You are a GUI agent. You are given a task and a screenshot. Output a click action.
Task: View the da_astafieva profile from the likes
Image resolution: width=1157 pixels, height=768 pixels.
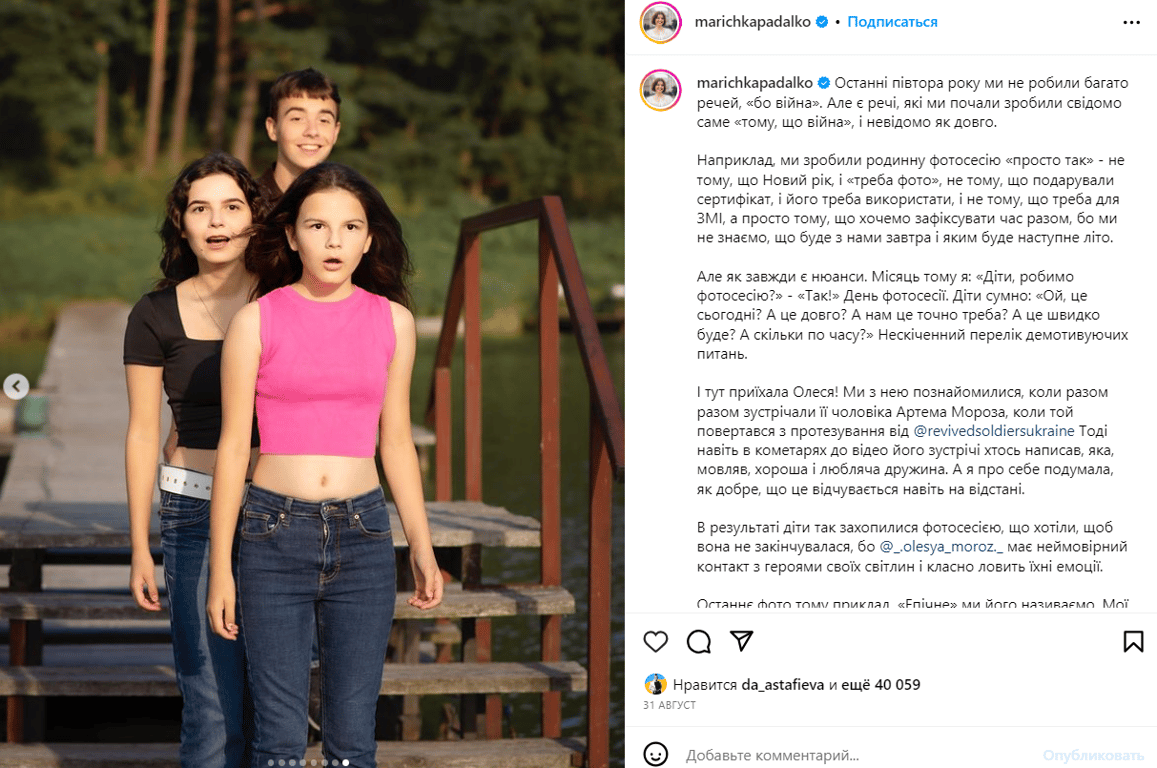coord(782,685)
